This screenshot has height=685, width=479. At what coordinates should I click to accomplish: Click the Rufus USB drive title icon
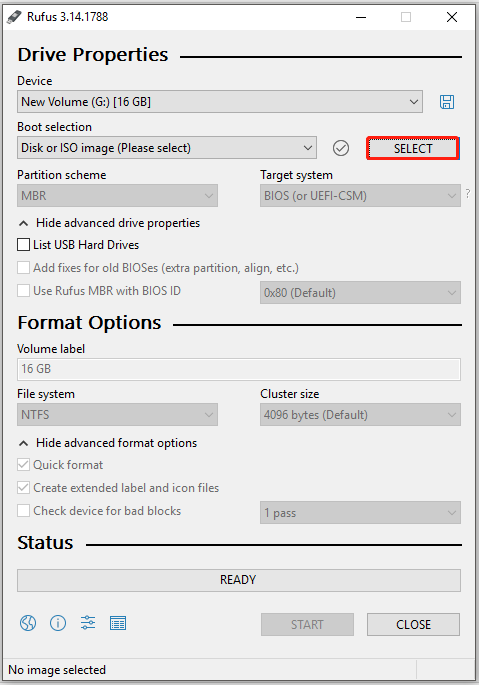14,17
